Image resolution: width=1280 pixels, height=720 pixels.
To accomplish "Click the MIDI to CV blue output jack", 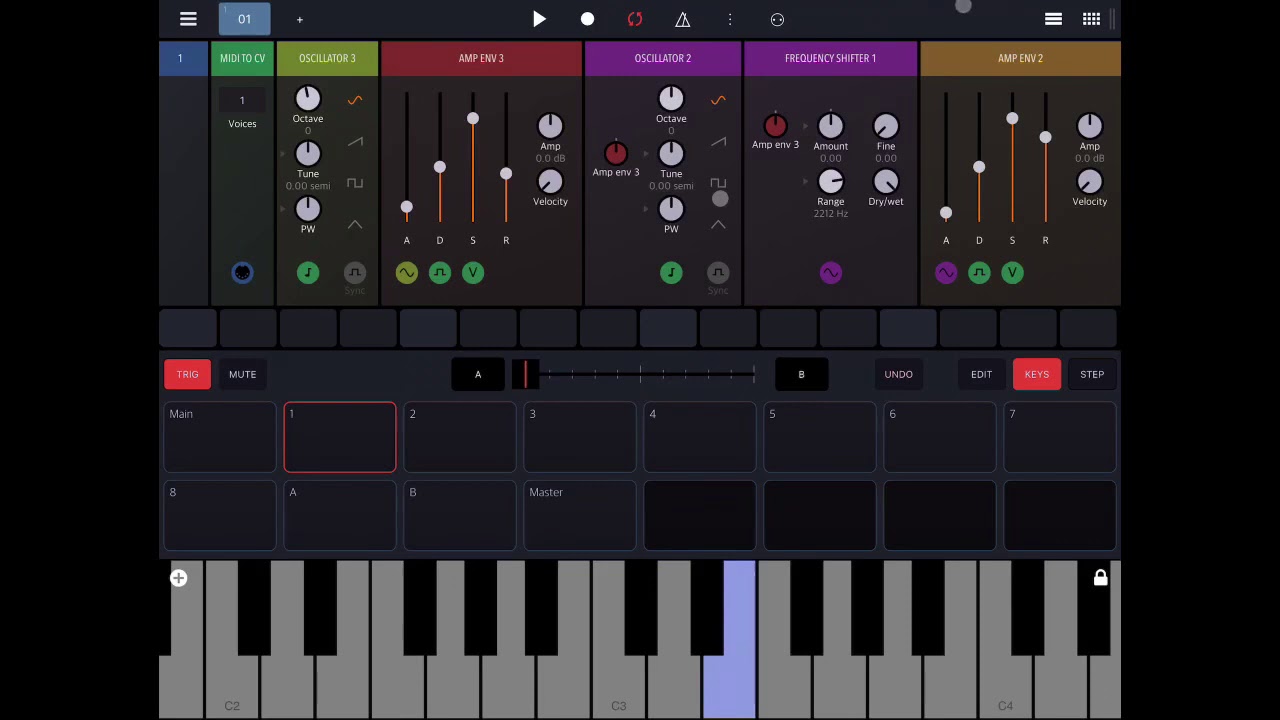I will click(x=242, y=273).
